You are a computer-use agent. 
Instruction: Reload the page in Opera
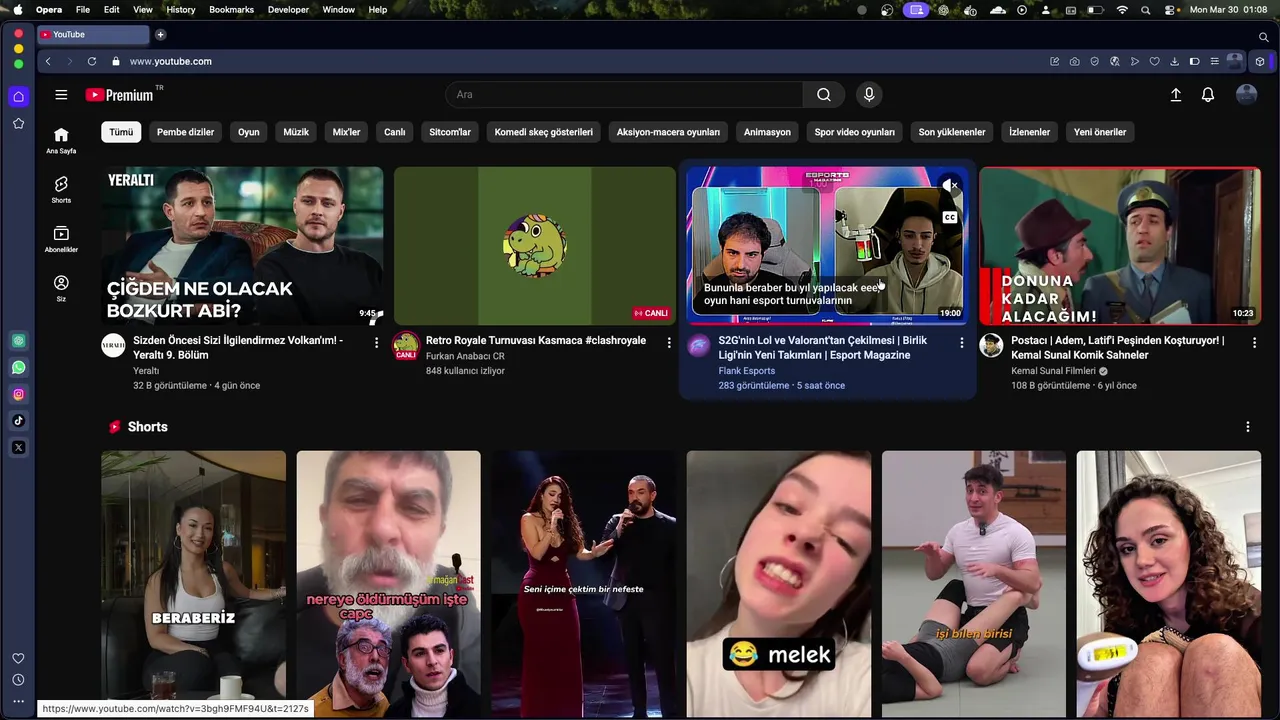[x=92, y=61]
